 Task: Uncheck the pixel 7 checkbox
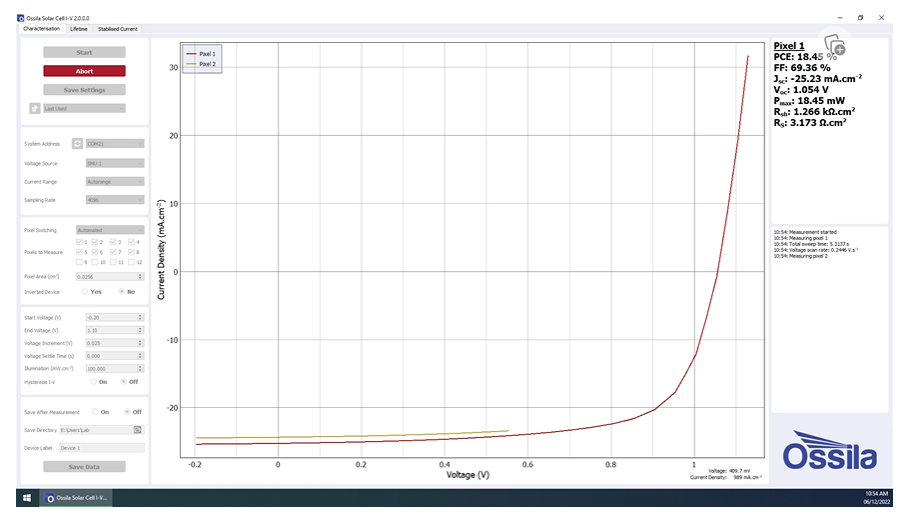[x=114, y=252]
